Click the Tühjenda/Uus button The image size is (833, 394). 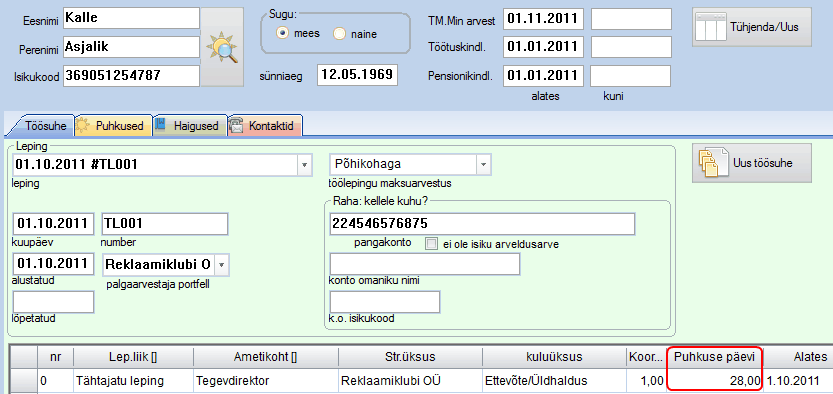(752, 27)
